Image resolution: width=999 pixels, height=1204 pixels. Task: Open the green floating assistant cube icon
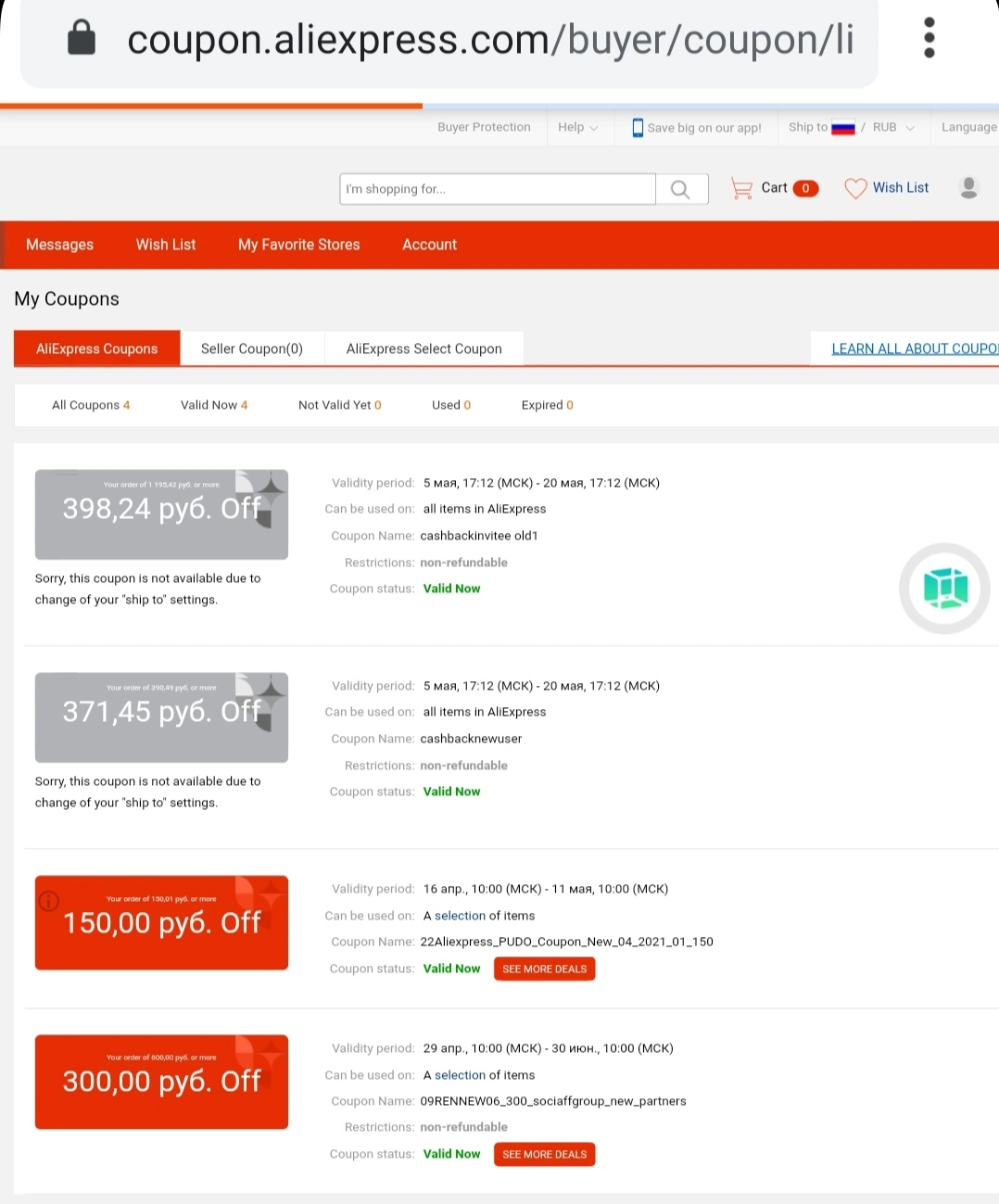[945, 589]
